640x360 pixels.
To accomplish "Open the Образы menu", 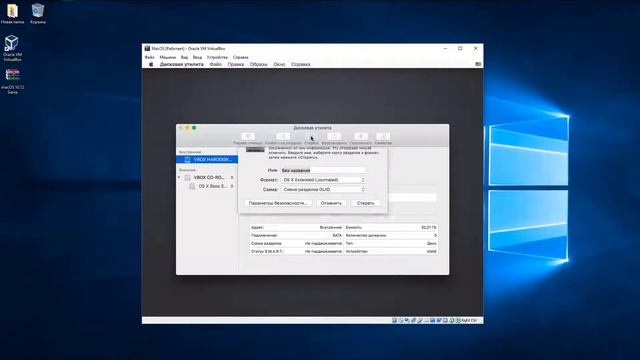I will point(258,64).
